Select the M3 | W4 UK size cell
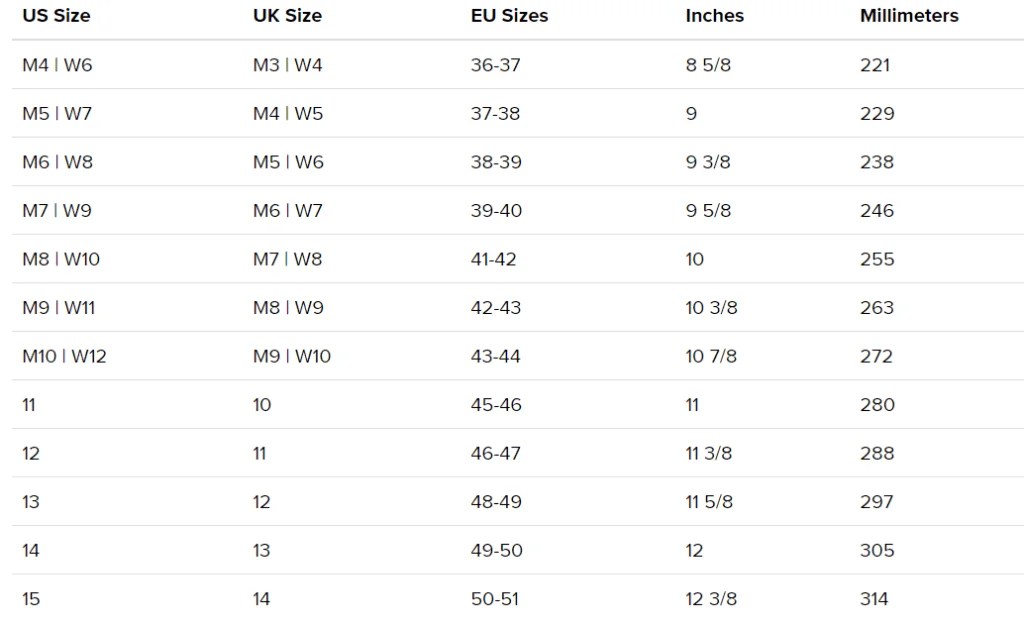 [x=287, y=65]
